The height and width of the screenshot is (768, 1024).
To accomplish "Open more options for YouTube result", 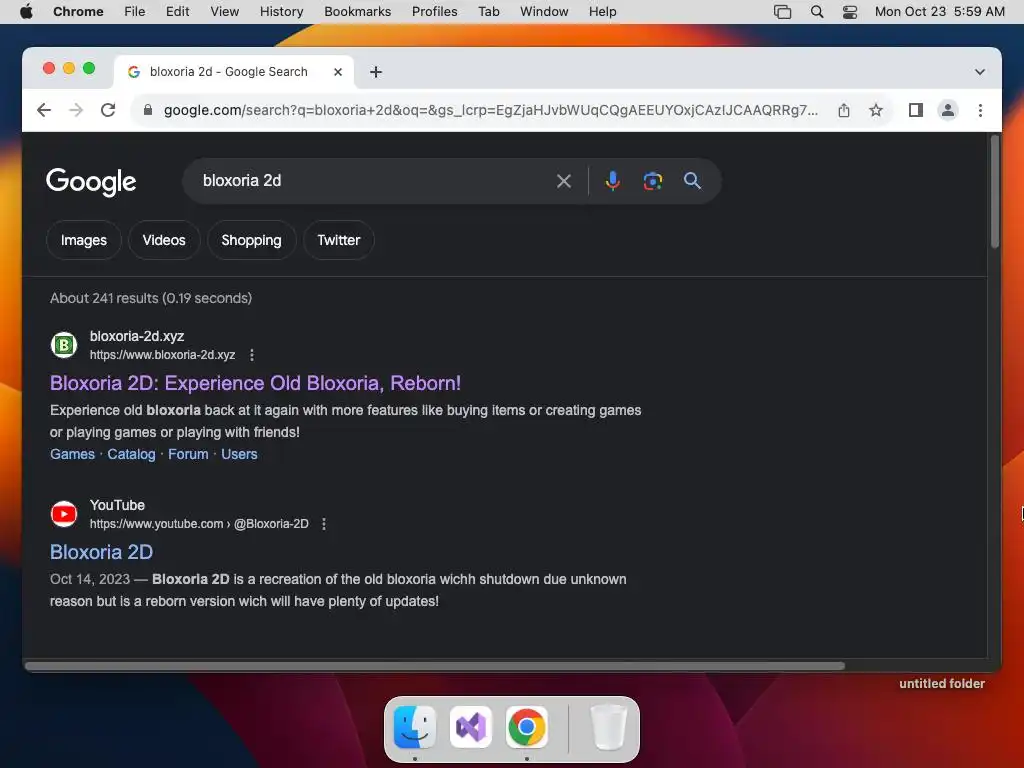I will (x=324, y=524).
